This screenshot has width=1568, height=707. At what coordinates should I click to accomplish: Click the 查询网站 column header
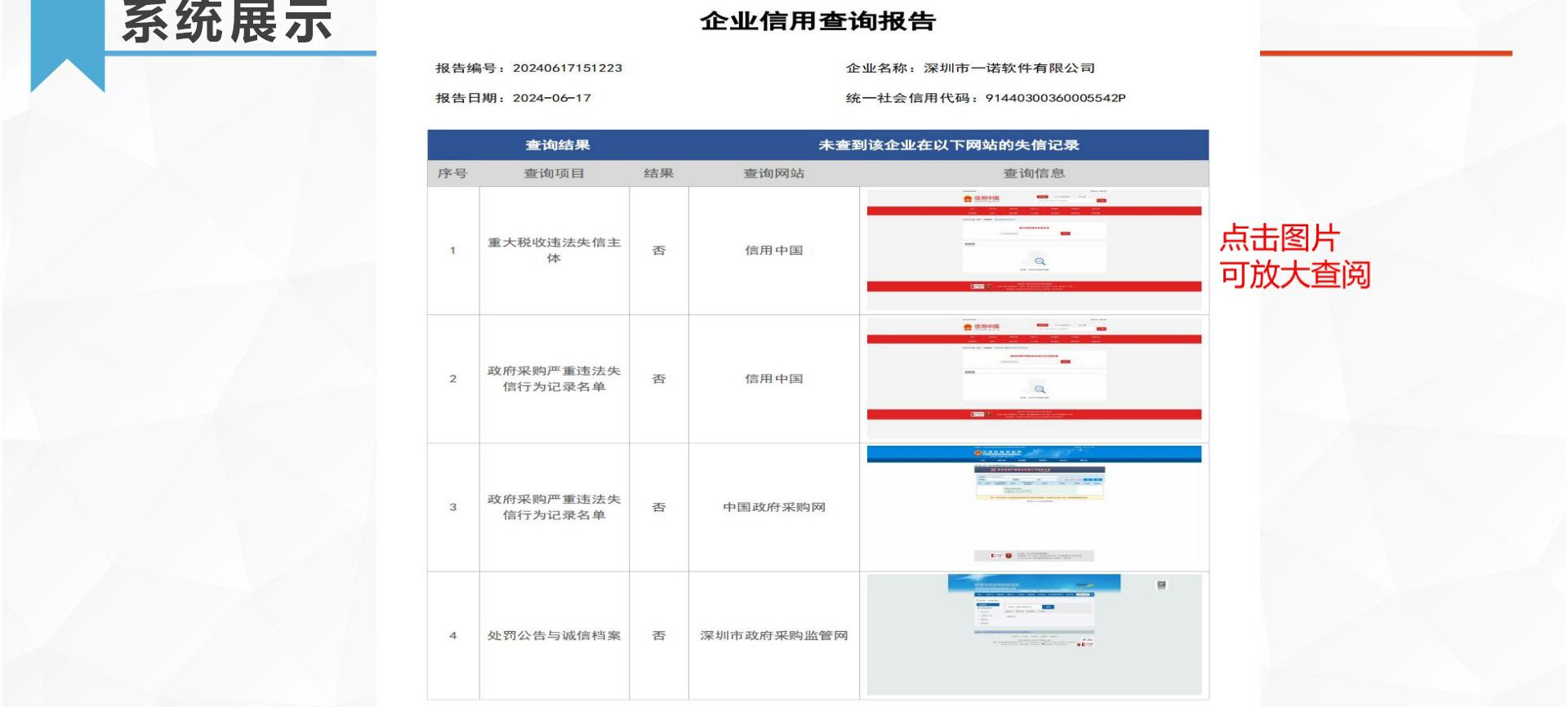774,173
